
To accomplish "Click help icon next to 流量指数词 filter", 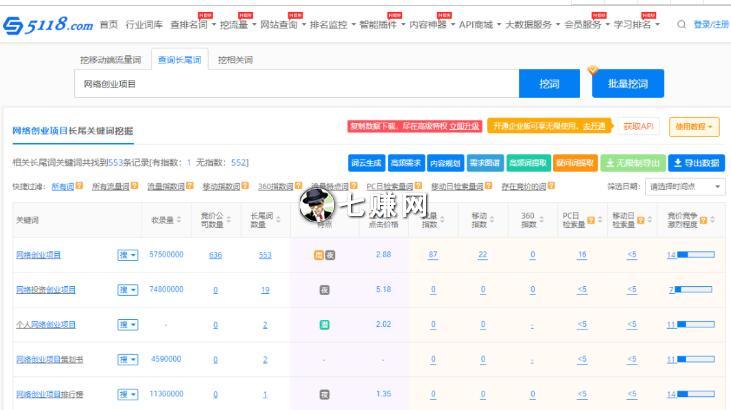I will pyautogui.click(x=189, y=186).
